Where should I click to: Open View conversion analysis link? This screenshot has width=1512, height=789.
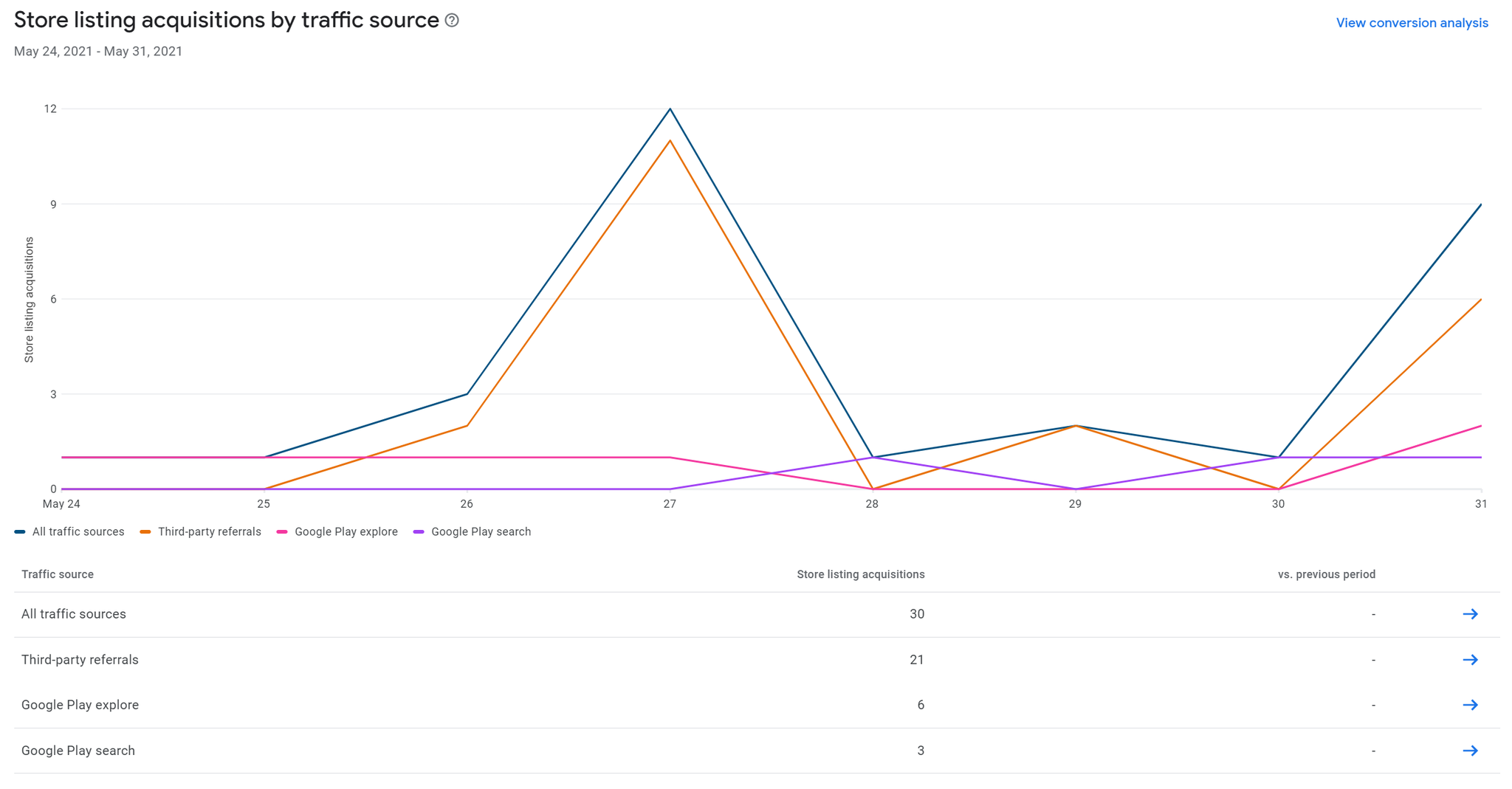(x=1412, y=23)
